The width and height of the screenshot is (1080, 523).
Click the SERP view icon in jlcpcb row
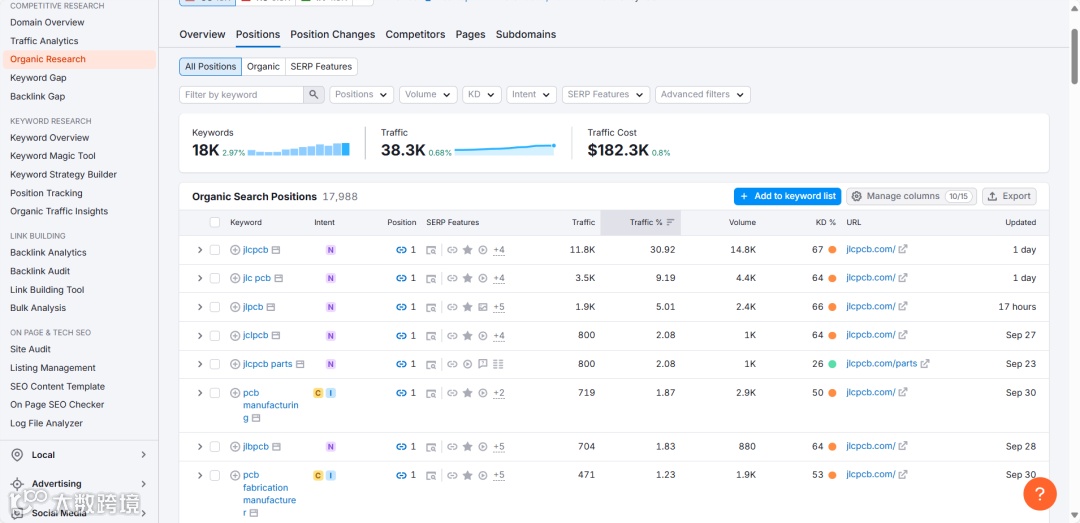click(x=431, y=250)
